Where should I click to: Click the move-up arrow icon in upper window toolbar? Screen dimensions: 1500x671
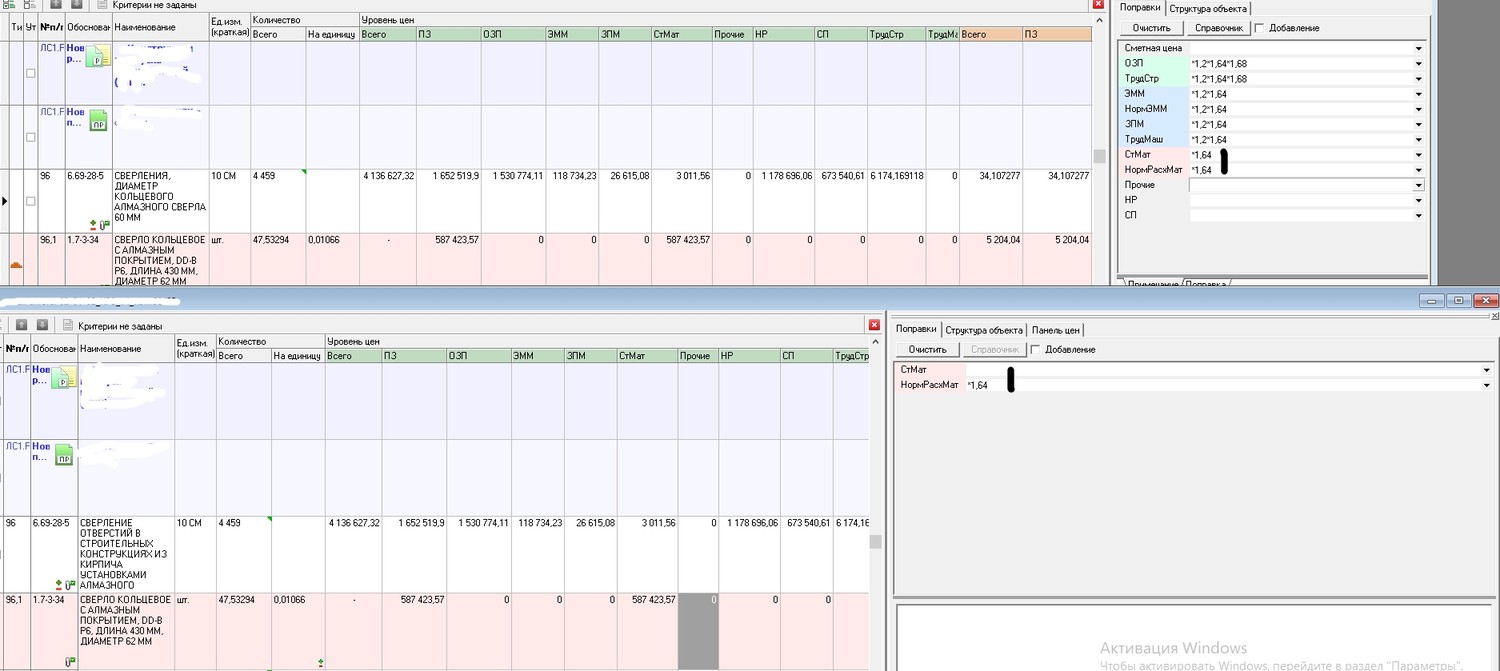56,5
